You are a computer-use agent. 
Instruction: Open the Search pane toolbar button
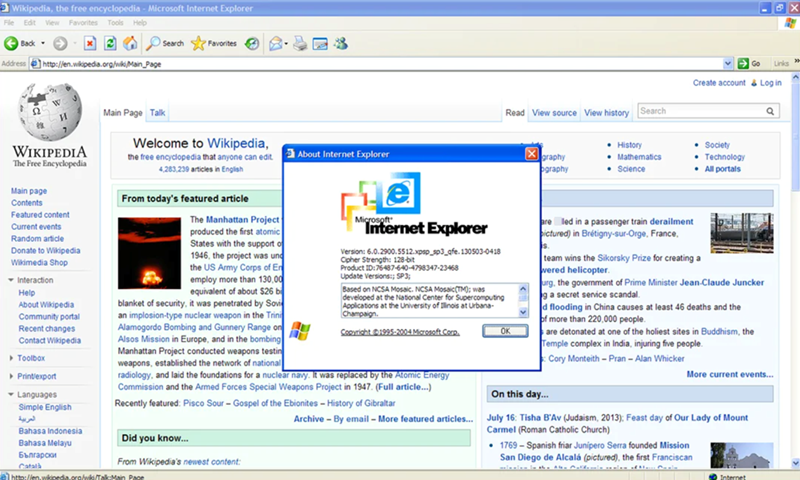[164, 43]
